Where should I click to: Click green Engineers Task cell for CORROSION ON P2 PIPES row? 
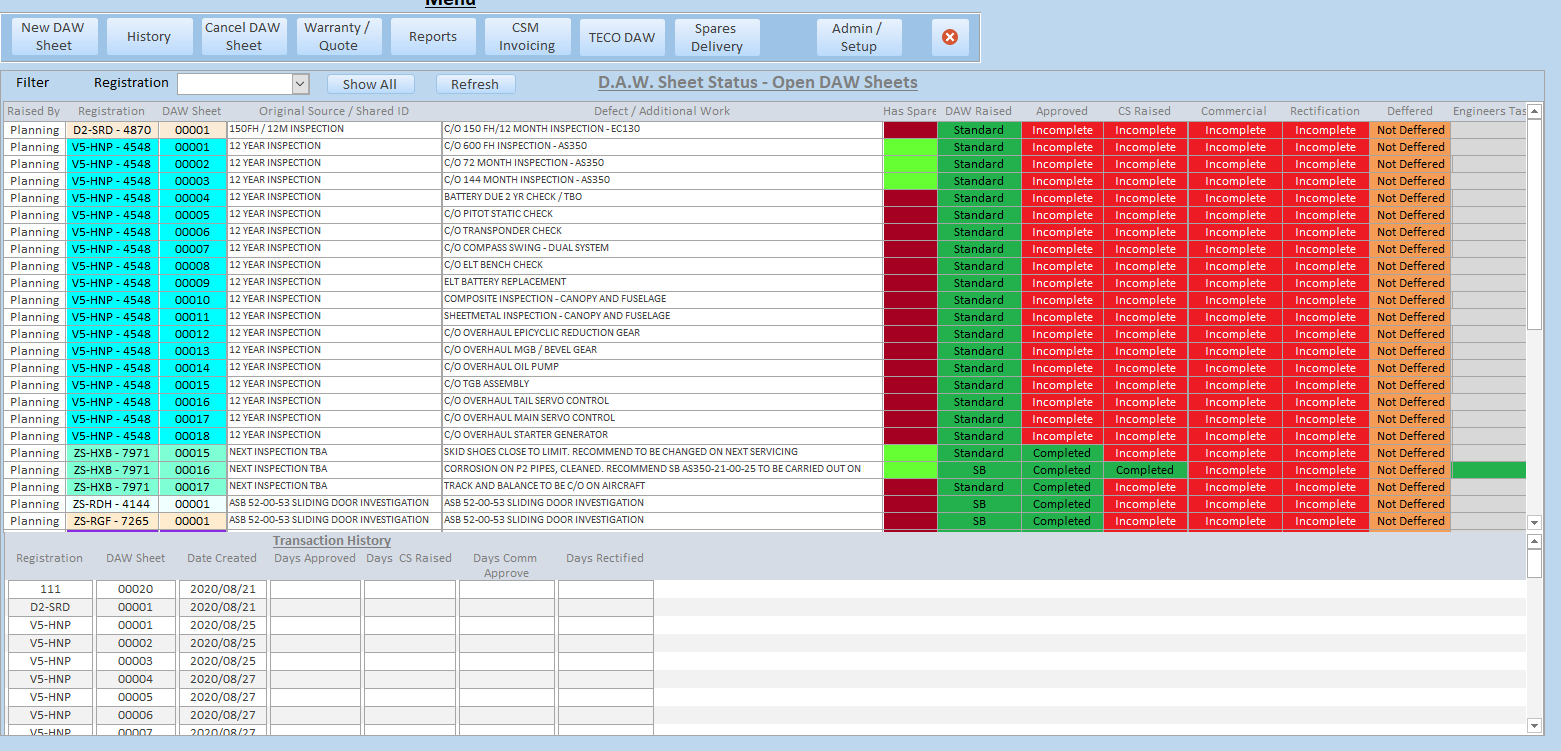(x=1489, y=470)
